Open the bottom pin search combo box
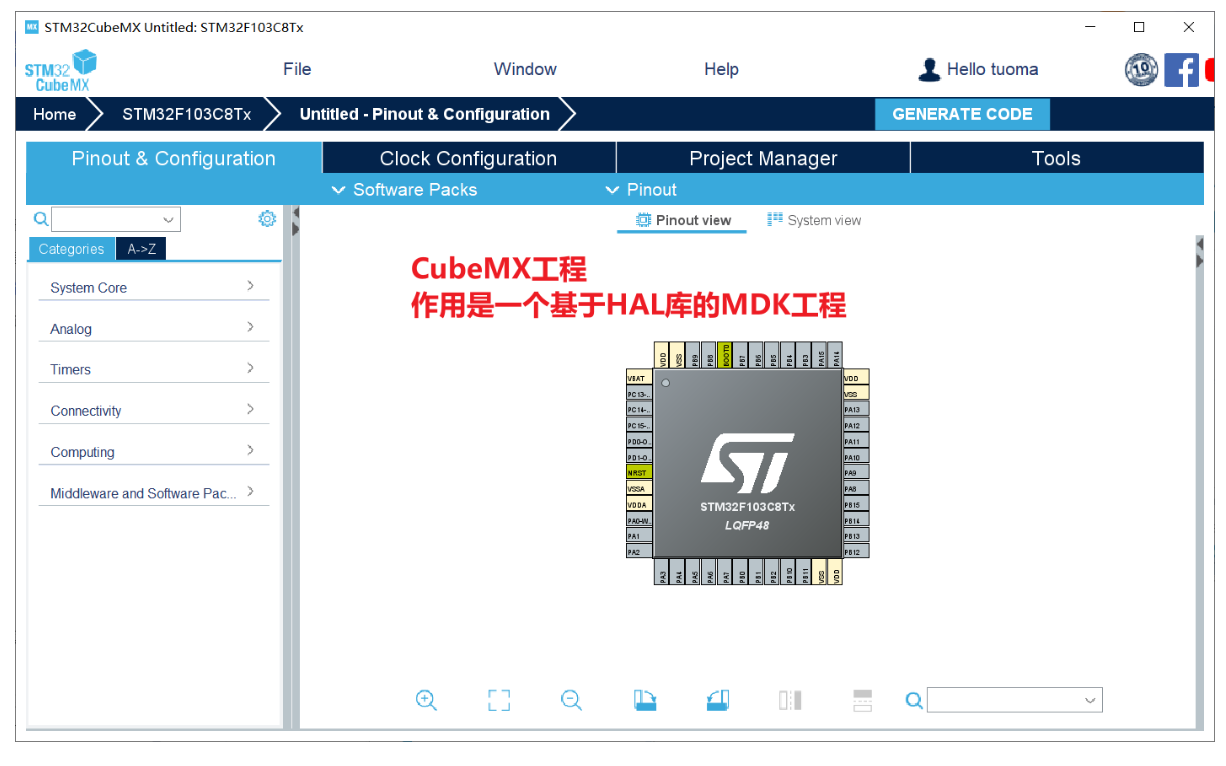The image size is (1226, 766). point(1090,700)
